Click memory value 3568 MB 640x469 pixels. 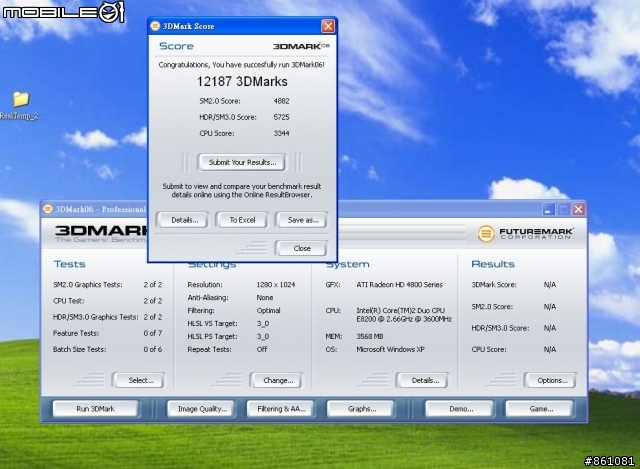(369, 336)
